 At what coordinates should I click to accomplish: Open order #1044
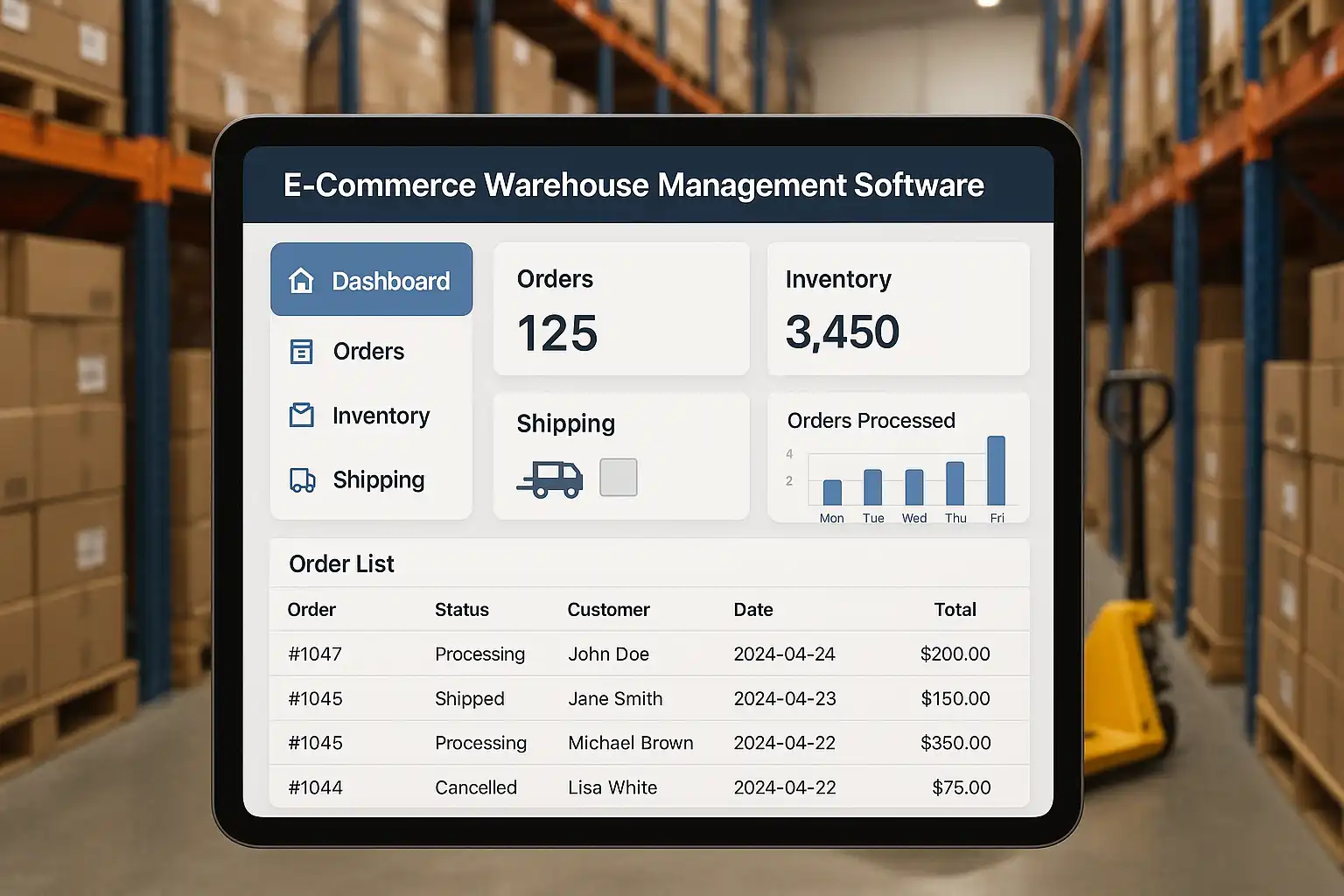click(x=315, y=788)
